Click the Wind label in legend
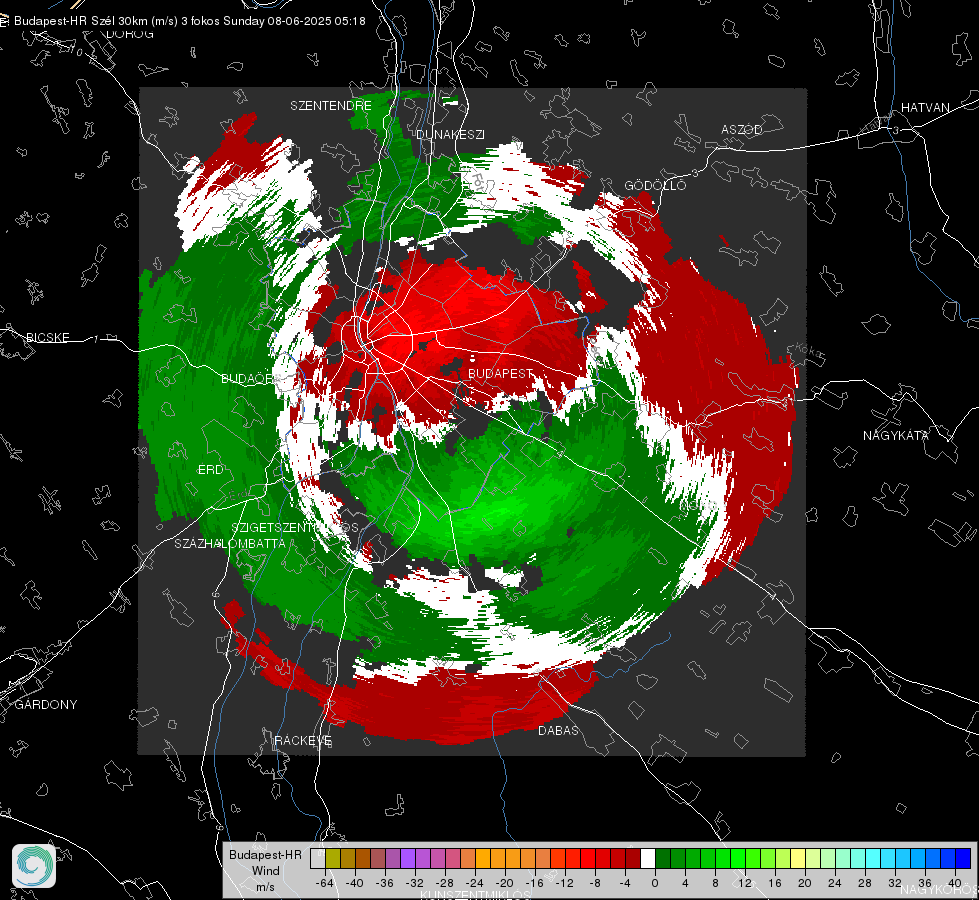 point(265,871)
